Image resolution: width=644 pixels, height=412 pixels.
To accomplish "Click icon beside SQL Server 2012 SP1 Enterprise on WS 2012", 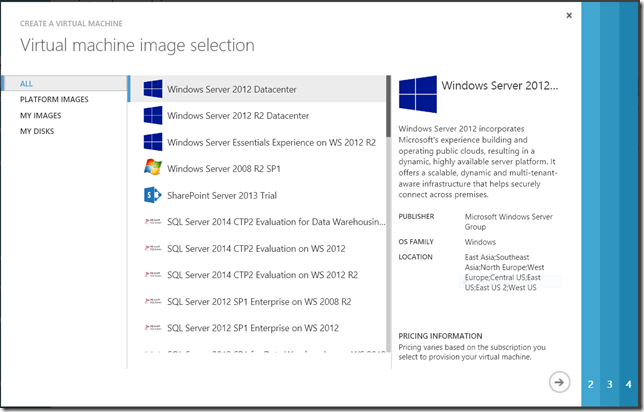I will point(153,327).
